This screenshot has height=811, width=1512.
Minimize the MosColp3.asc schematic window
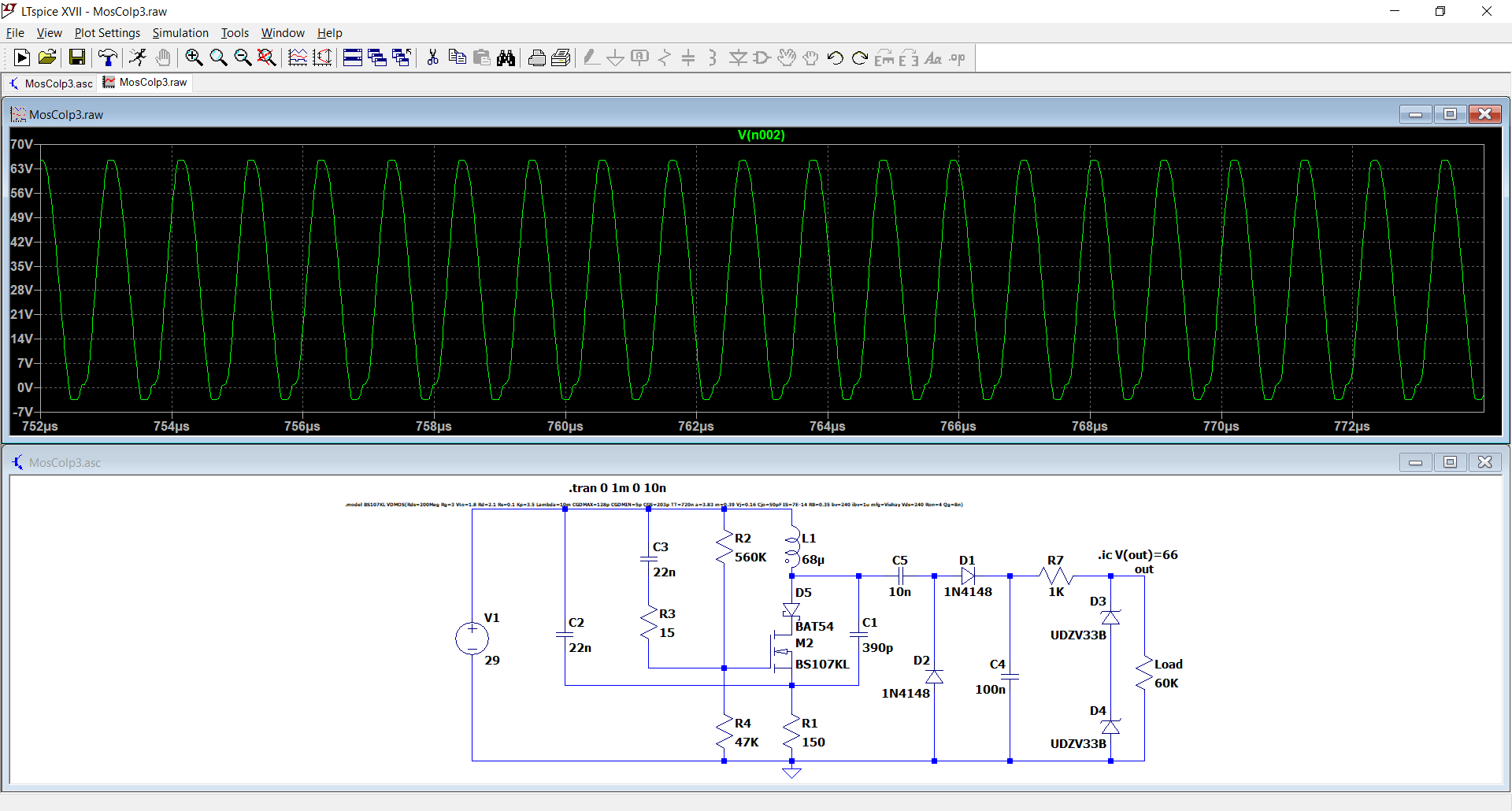click(1415, 462)
